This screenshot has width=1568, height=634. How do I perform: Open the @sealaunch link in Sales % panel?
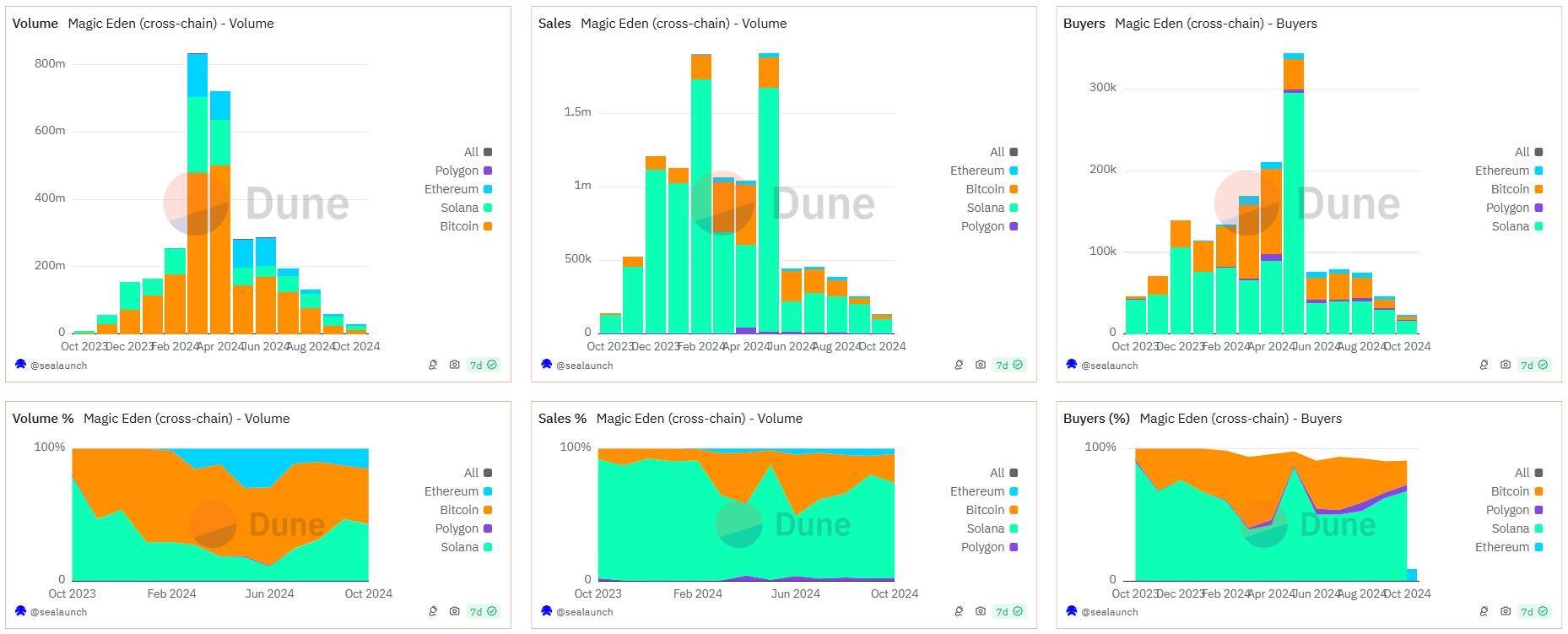click(x=584, y=612)
